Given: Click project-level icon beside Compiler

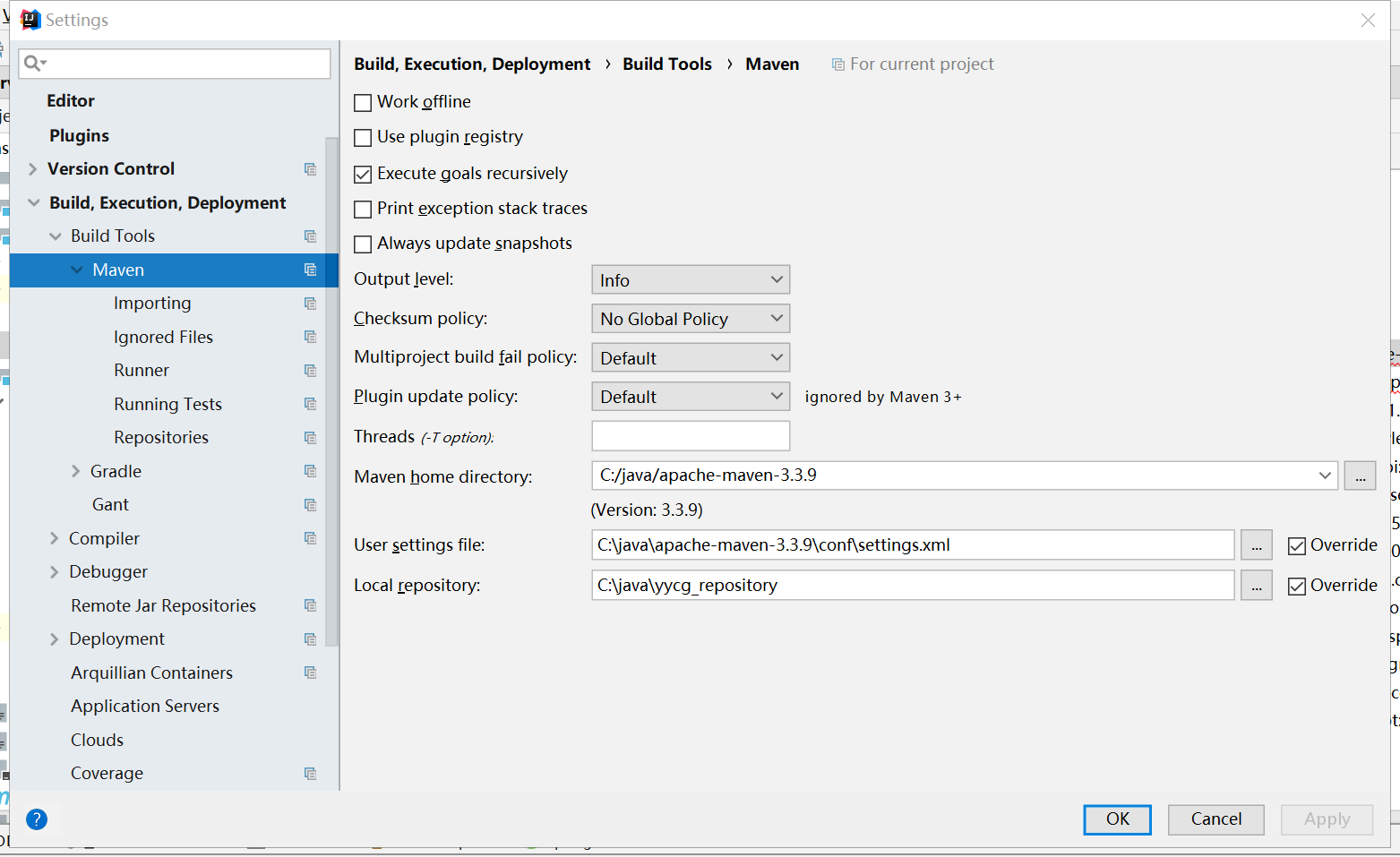Looking at the screenshot, I should pyautogui.click(x=310, y=538).
